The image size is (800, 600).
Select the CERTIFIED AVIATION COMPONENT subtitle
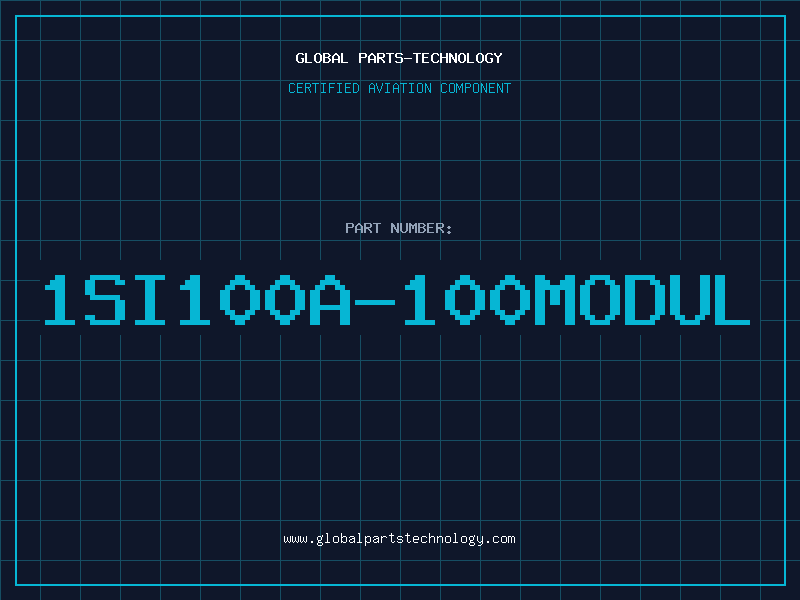399,88
